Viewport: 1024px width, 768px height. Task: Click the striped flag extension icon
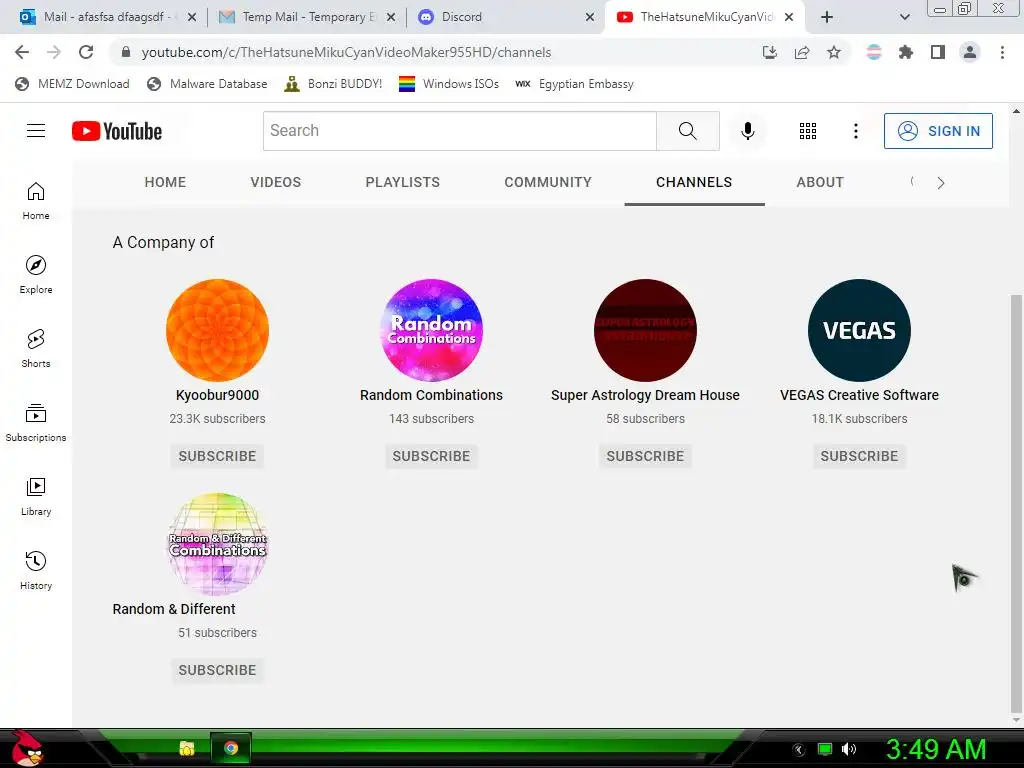tap(874, 52)
